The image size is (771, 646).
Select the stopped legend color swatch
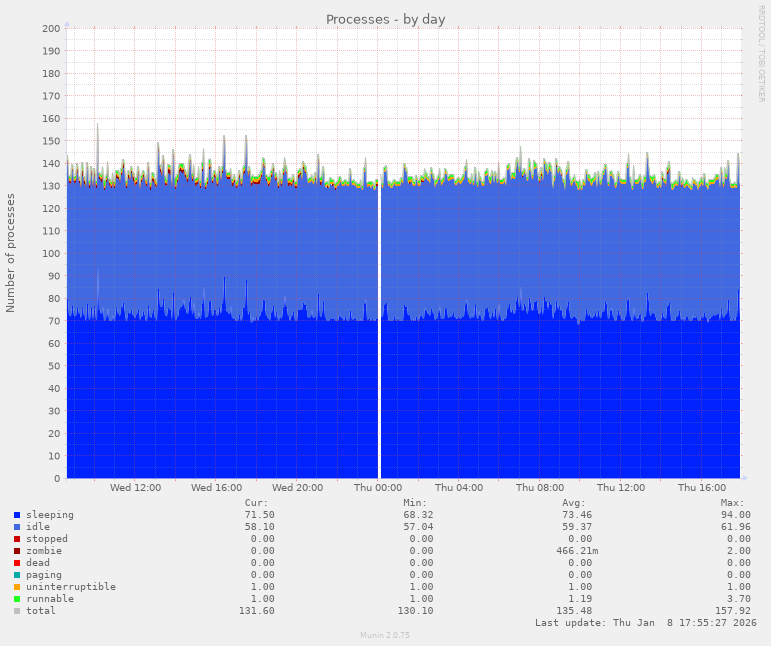click(x=17, y=539)
